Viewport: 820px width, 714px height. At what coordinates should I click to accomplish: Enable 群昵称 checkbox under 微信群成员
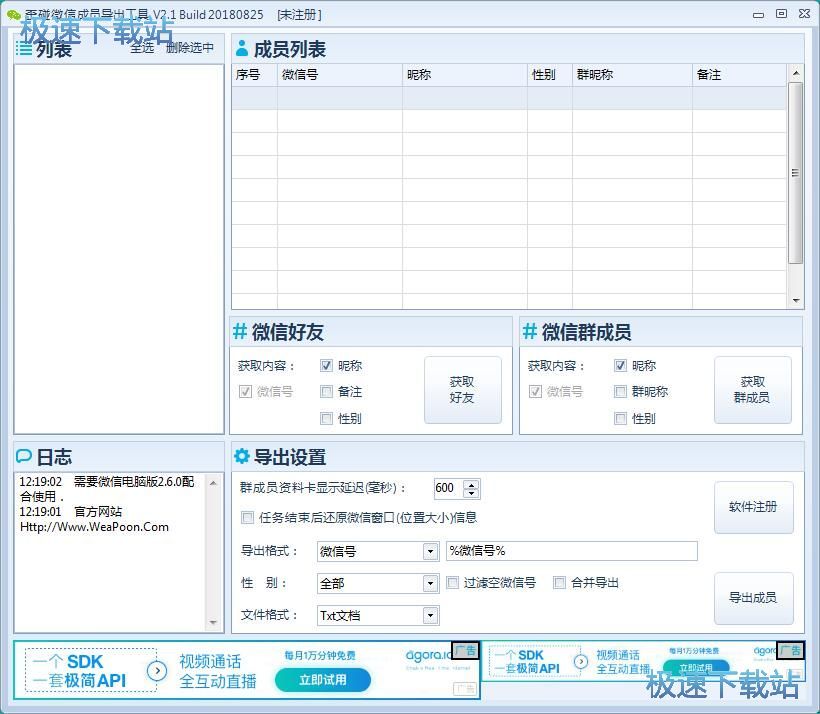pos(620,391)
